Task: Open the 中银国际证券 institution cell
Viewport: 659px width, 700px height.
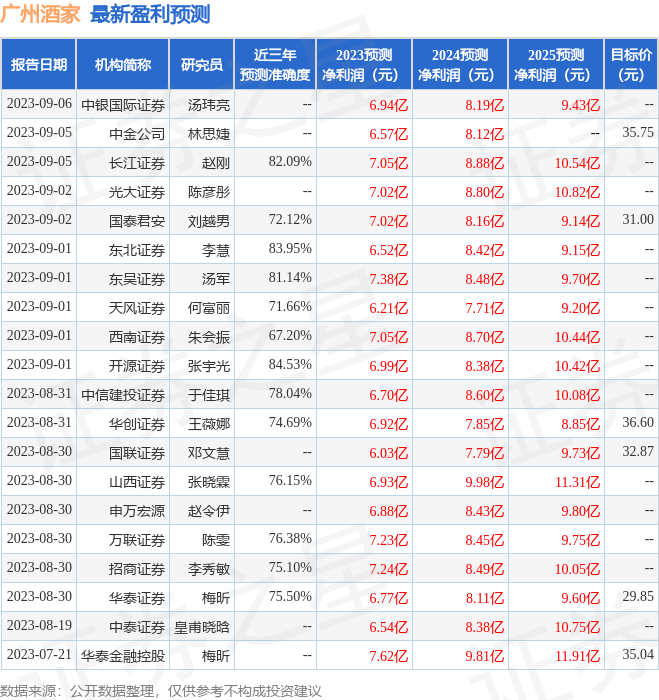Action: [123, 104]
